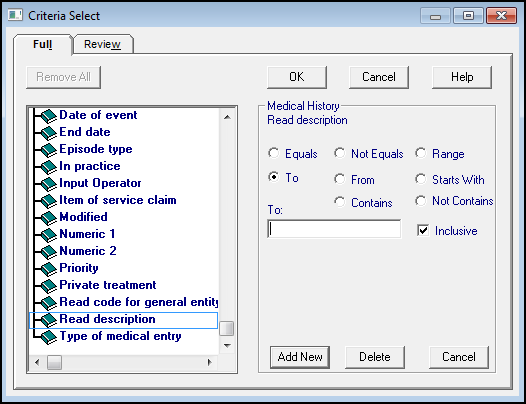Viewport: 526px width, 404px height.
Task: Uncheck the Inclusive checkbox
Action: tap(423, 231)
